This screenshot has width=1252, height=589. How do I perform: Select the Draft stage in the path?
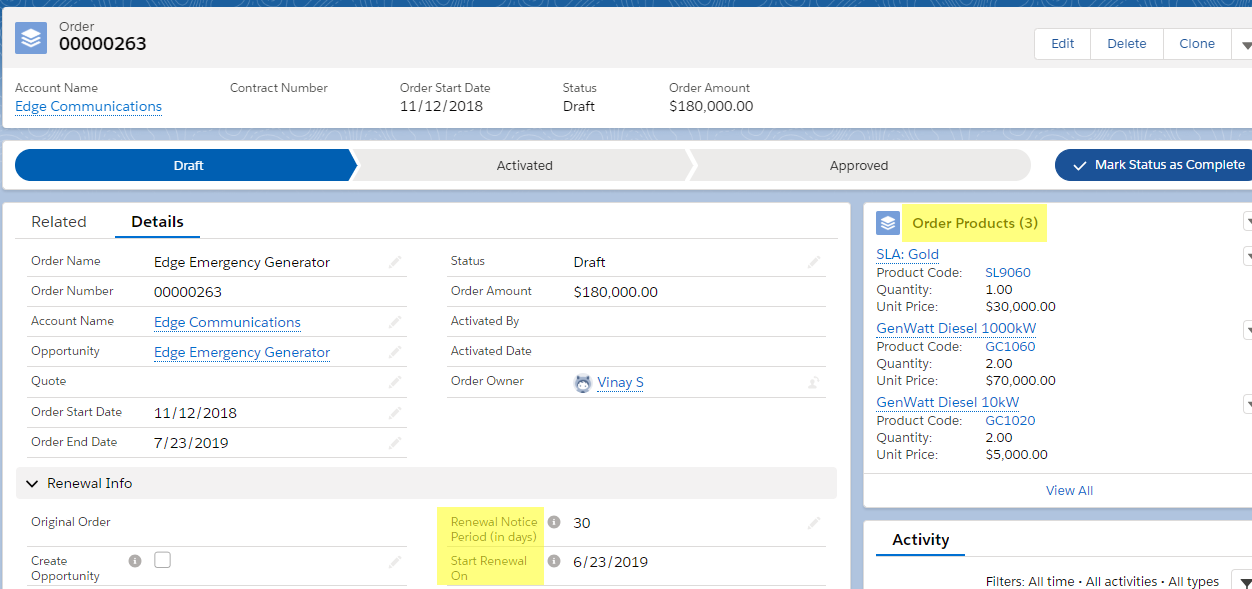(x=187, y=165)
